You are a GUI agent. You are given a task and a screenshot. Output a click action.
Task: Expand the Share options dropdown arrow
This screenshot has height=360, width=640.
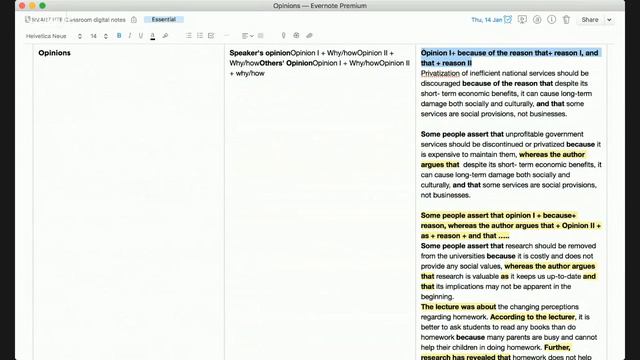click(609, 20)
